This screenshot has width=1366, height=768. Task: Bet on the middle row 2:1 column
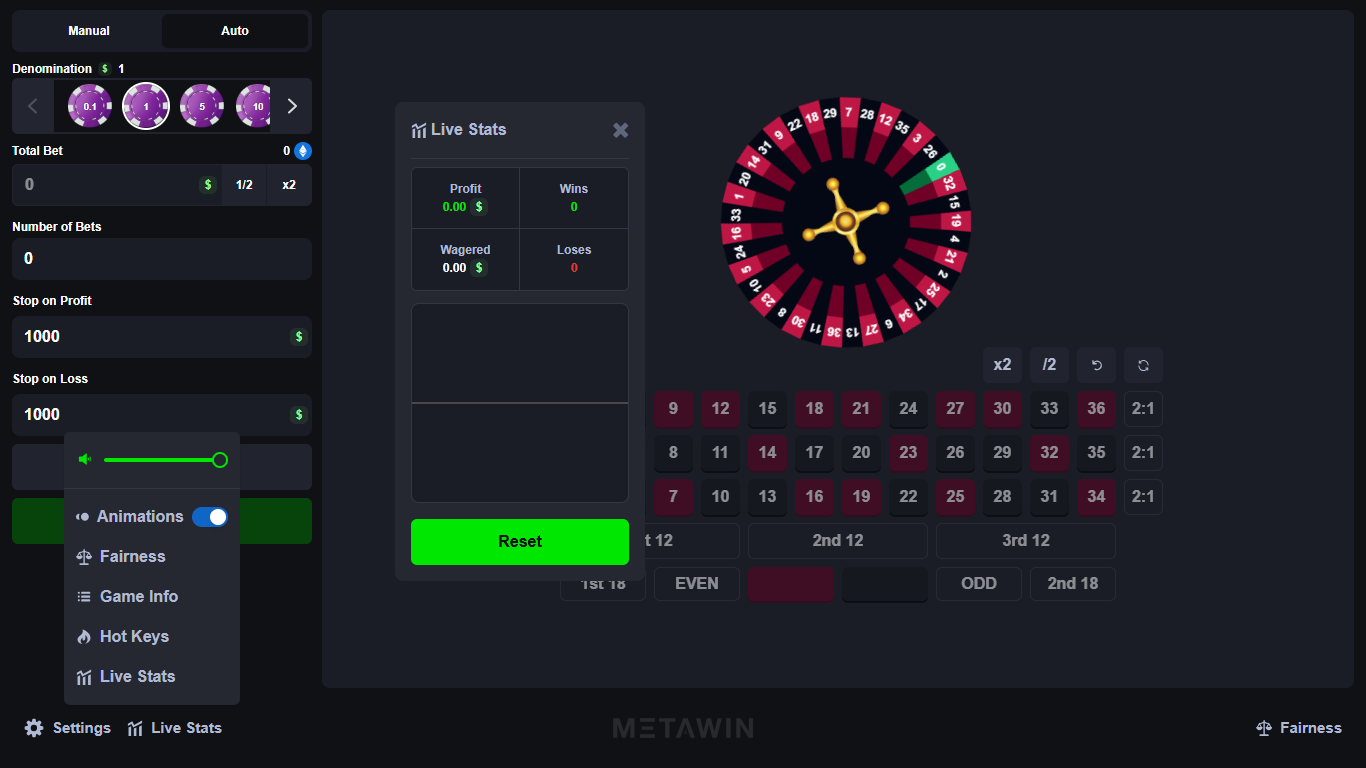(1143, 453)
